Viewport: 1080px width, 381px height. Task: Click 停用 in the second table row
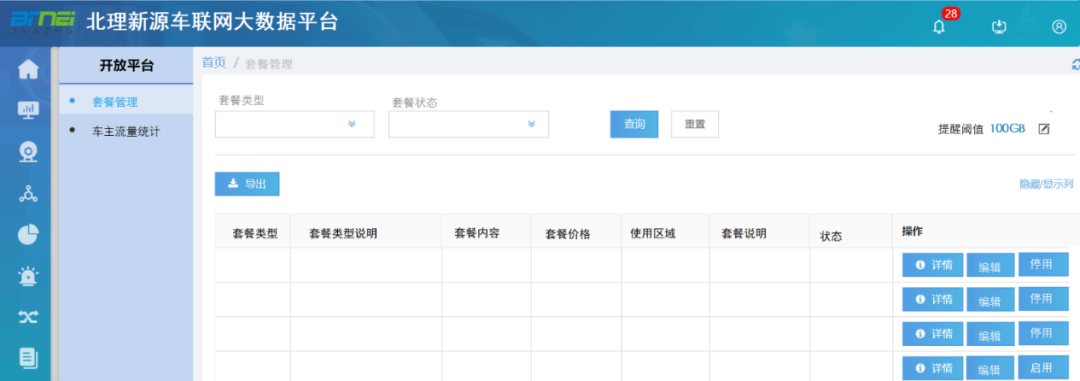(x=1043, y=298)
